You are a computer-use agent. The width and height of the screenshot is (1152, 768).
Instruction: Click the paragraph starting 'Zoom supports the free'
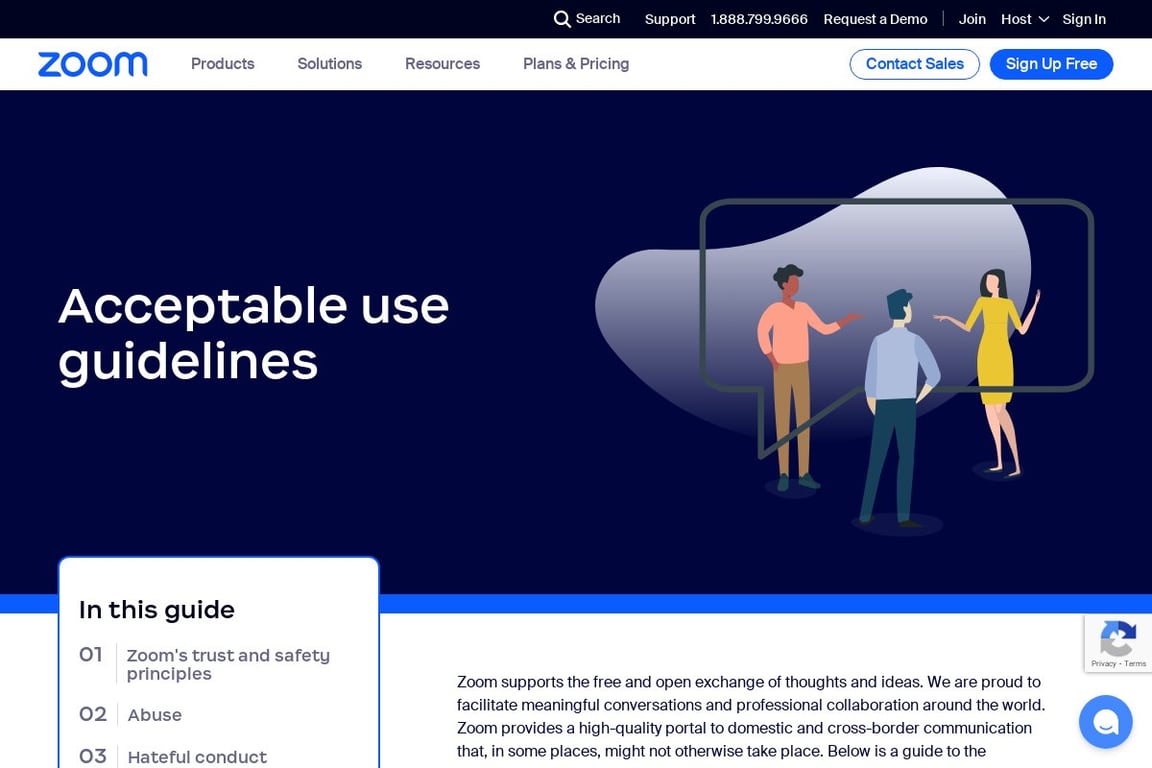(x=750, y=717)
